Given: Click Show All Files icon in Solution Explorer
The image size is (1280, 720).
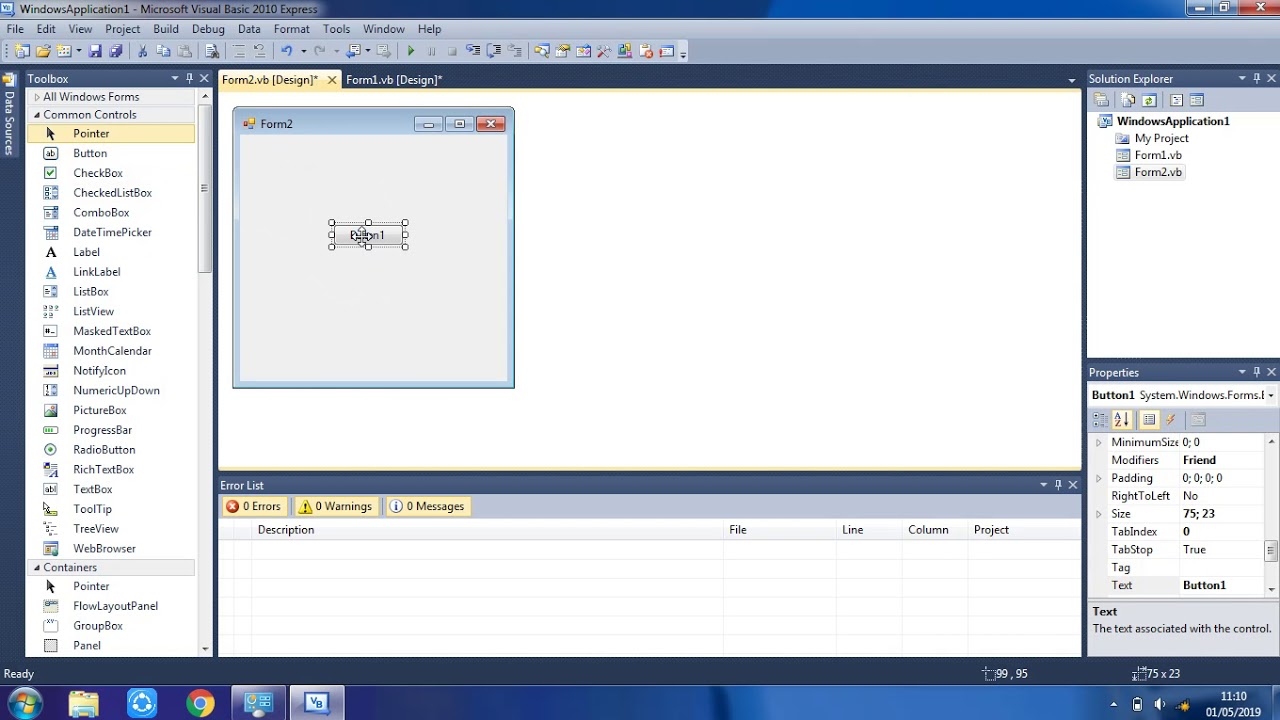Looking at the screenshot, I should 1127,100.
